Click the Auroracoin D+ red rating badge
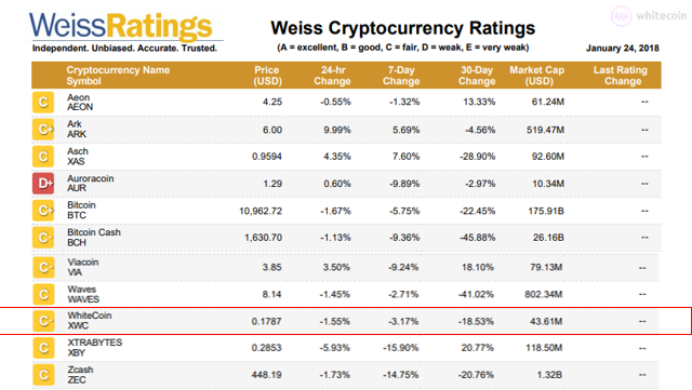This screenshot has height=390, width=692. click(x=43, y=184)
